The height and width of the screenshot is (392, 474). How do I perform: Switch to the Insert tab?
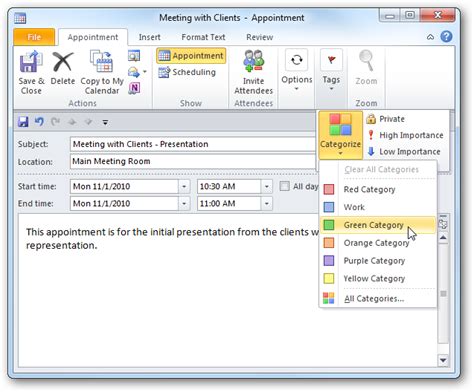coord(149,37)
